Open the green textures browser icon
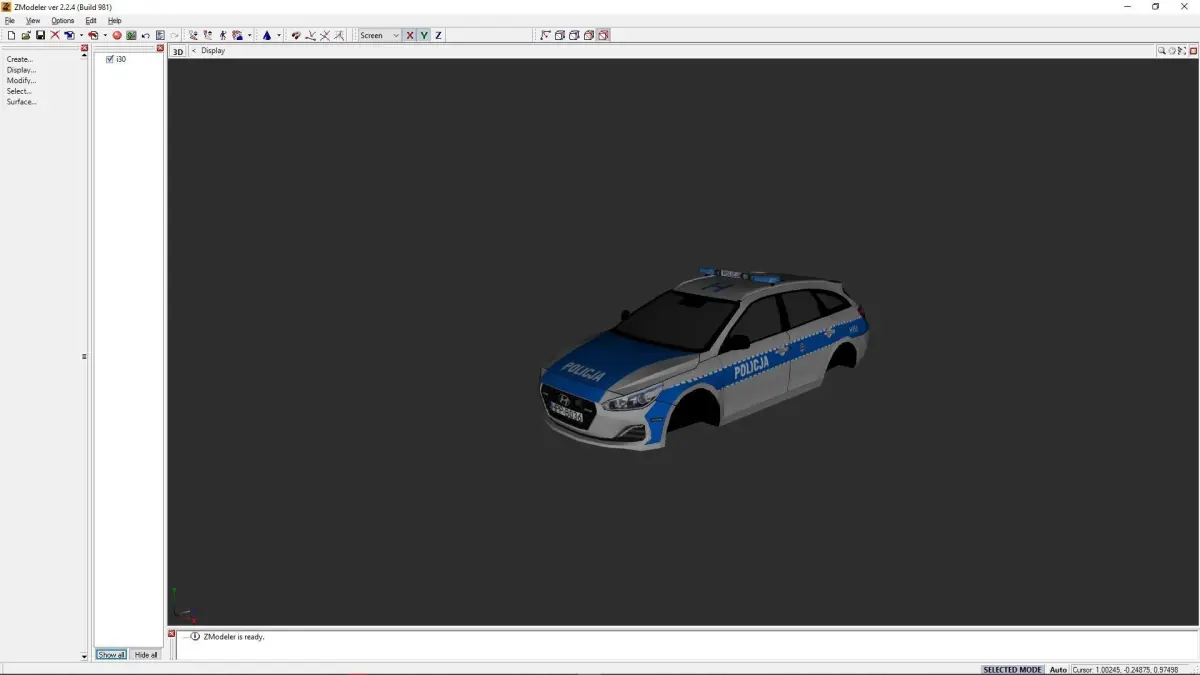 click(x=131, y=35)
